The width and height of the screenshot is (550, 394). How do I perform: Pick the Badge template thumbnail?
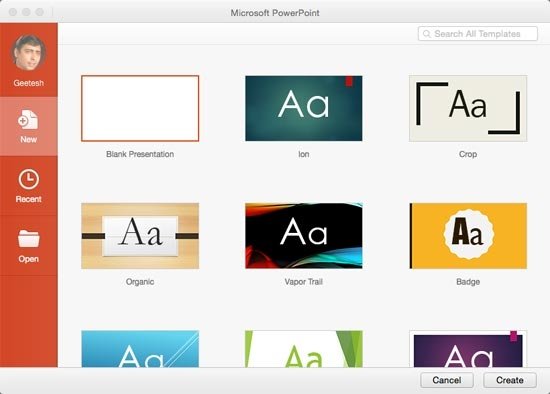point(468,236)
